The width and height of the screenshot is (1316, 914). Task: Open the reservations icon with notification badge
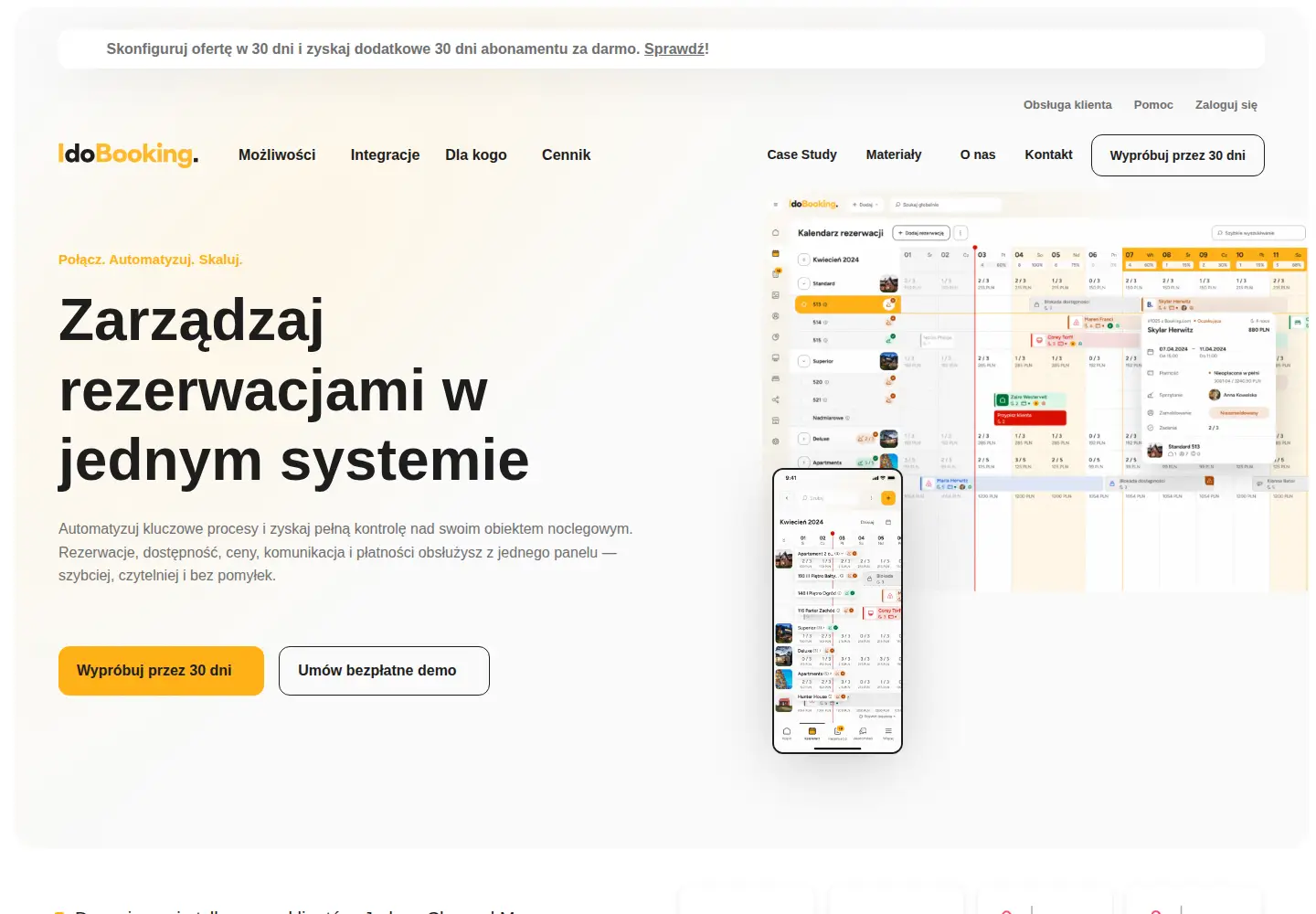[x=776, y=273]
